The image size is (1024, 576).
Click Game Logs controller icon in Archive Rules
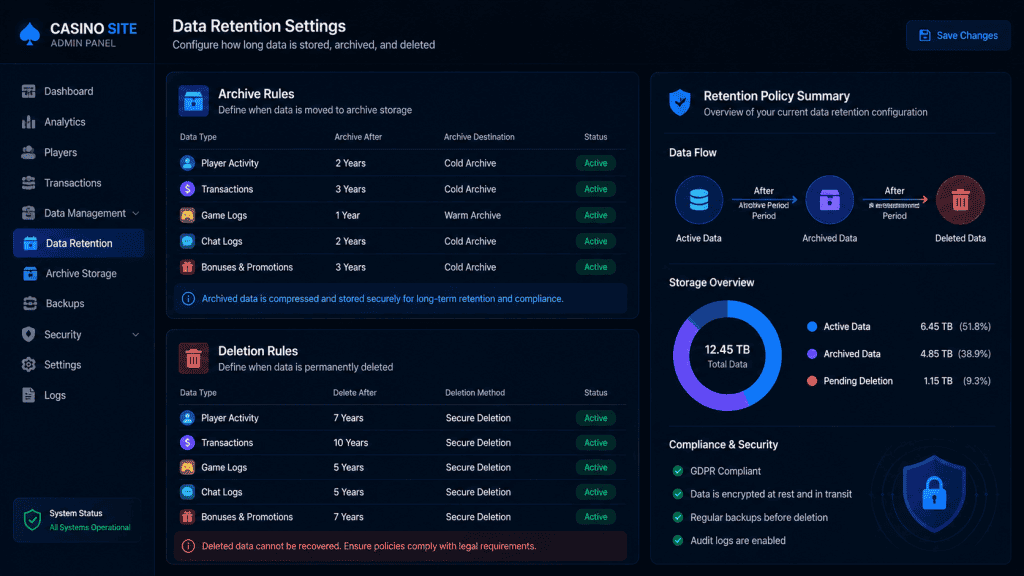[187, 215]
